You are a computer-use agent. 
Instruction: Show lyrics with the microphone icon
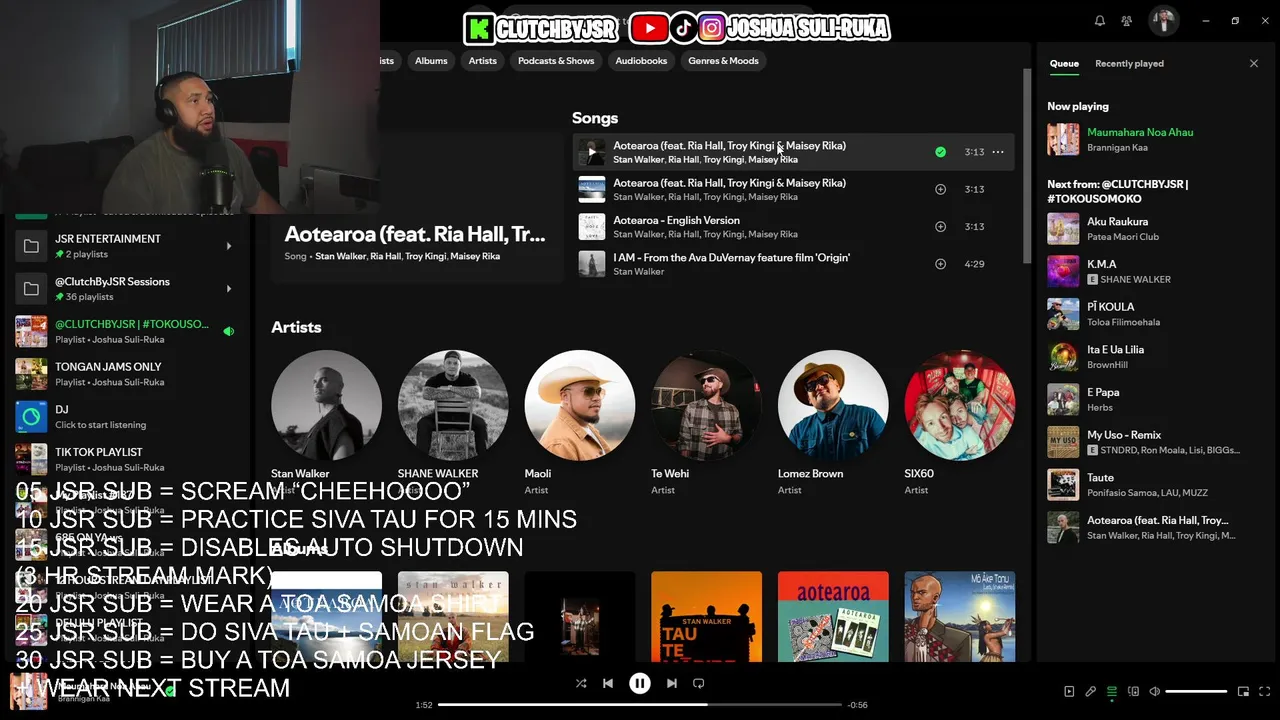click(1090, 692)
